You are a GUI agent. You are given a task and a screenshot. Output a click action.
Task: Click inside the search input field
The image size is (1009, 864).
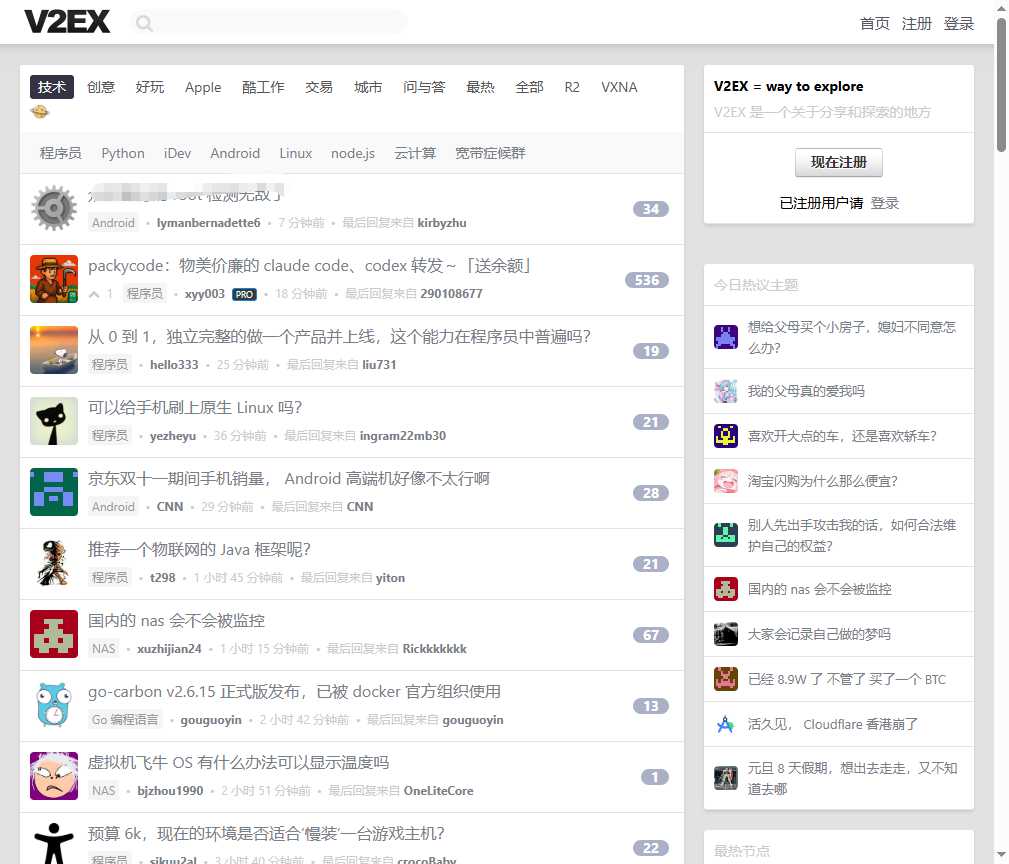pyautogui.click(x=280, y=23)
